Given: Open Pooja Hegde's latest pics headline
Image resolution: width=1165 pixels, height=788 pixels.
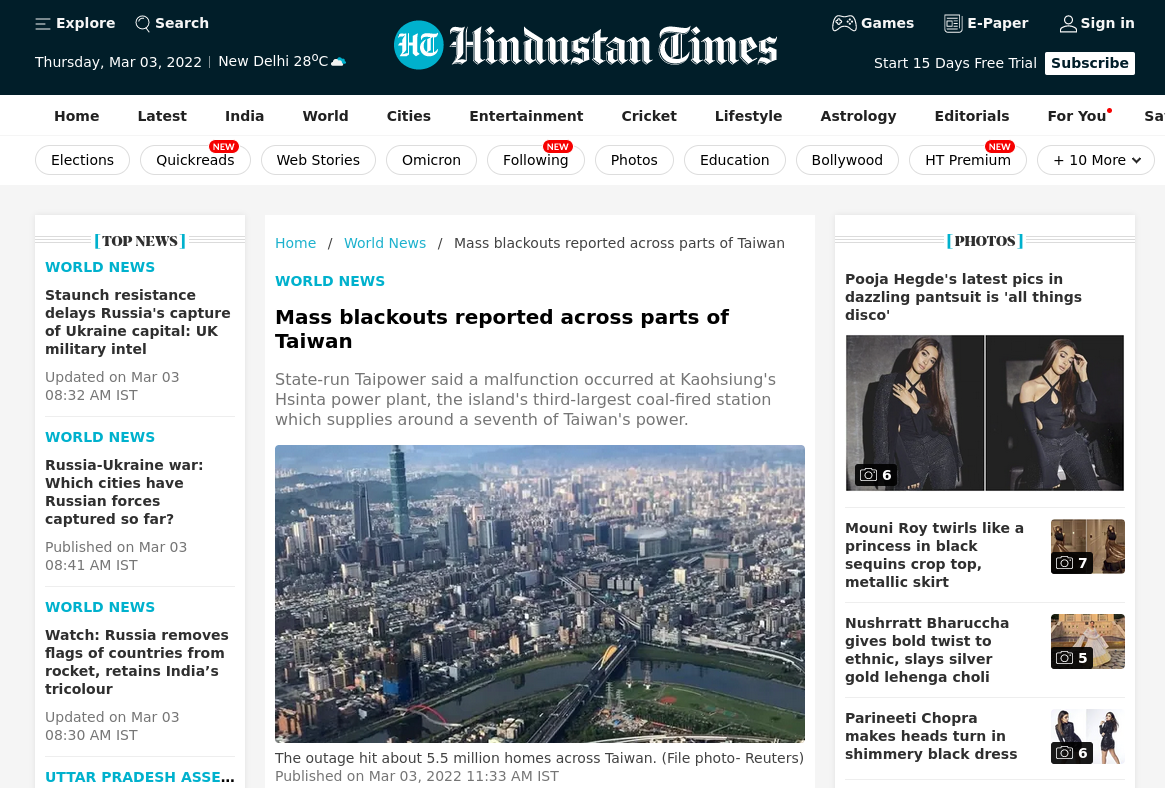Looking at the screenshot, I should coord(963,296).
